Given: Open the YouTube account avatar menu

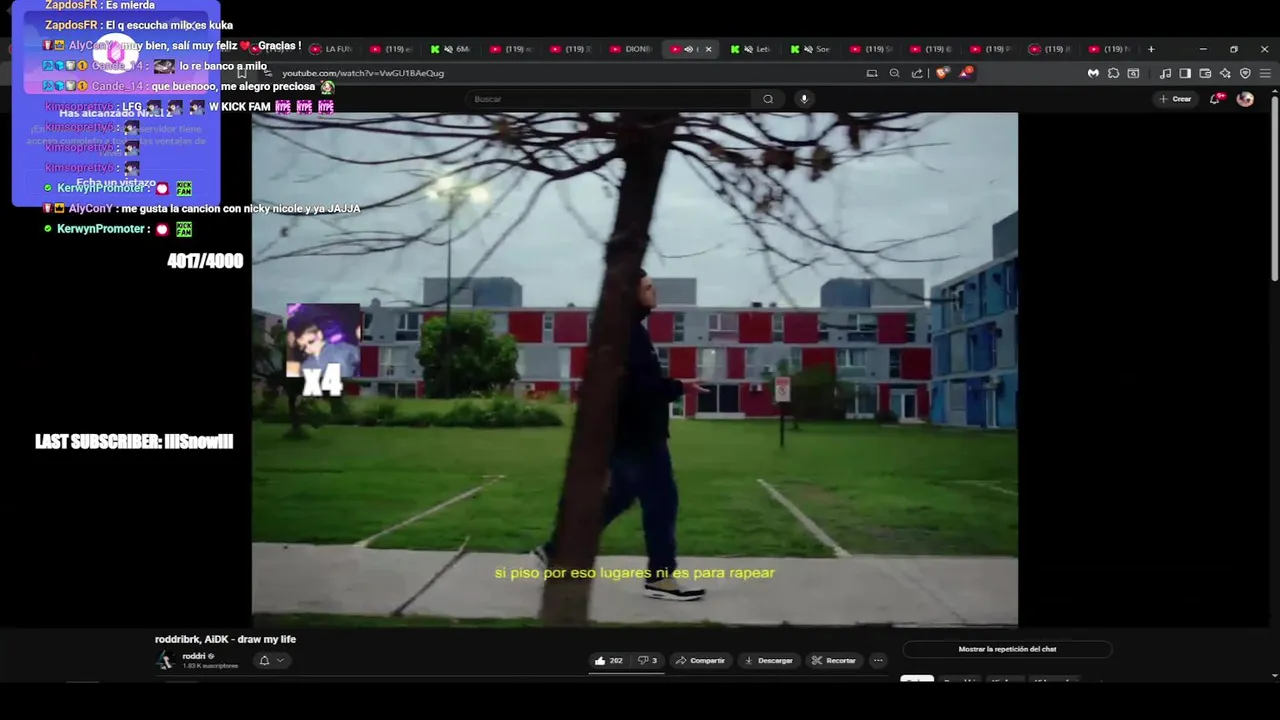Looking at the screenshot, I should coord(1245,99).
